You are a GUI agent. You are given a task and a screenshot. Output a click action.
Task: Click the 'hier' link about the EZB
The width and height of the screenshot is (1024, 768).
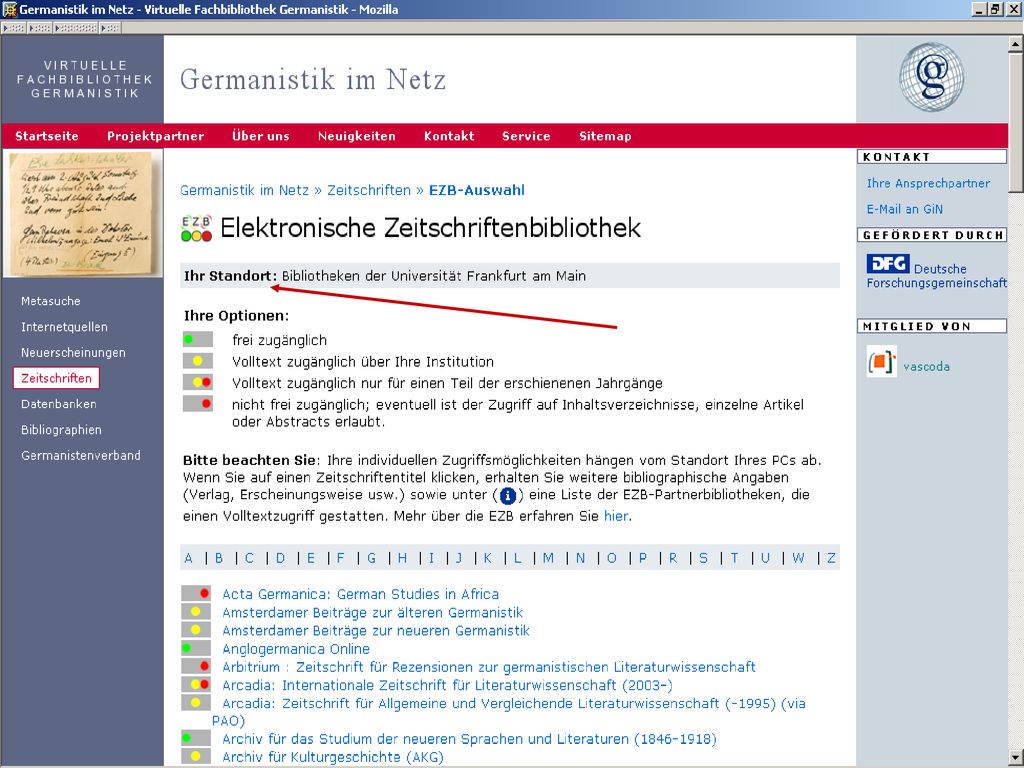[616, 516]
